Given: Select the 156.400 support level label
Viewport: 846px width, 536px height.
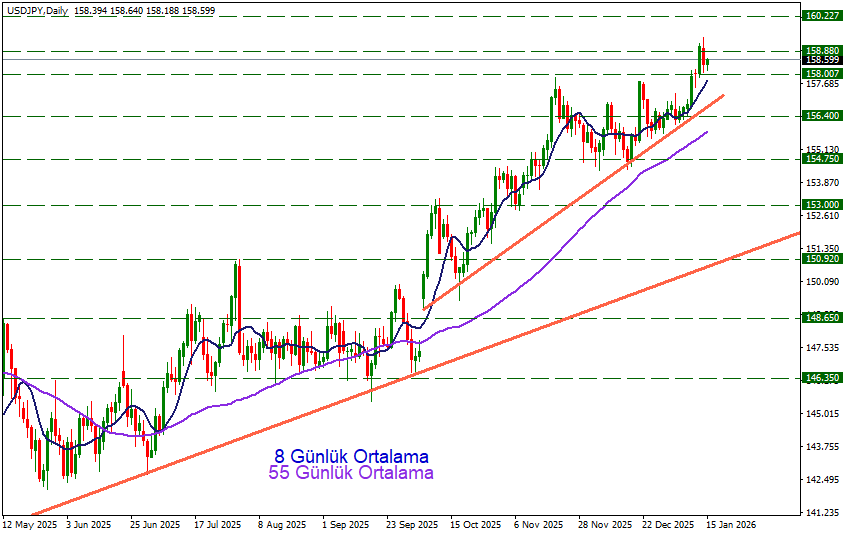Looking at the screenshot, I should point(821,116).
